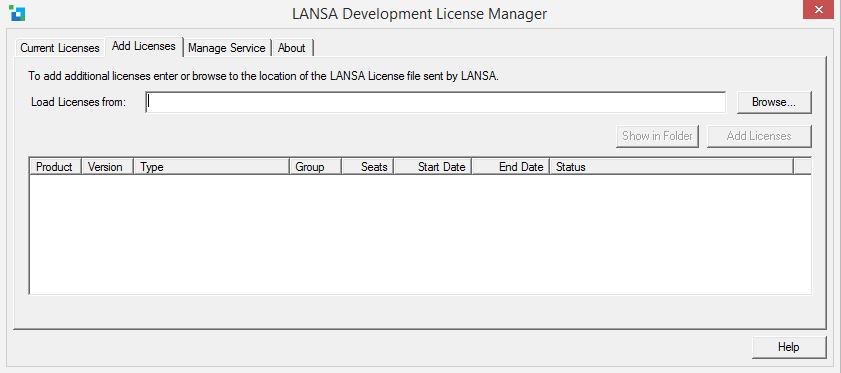Screen dimensions: 841x373
Task: Sort by the Group column header
Action: [315, 167]
